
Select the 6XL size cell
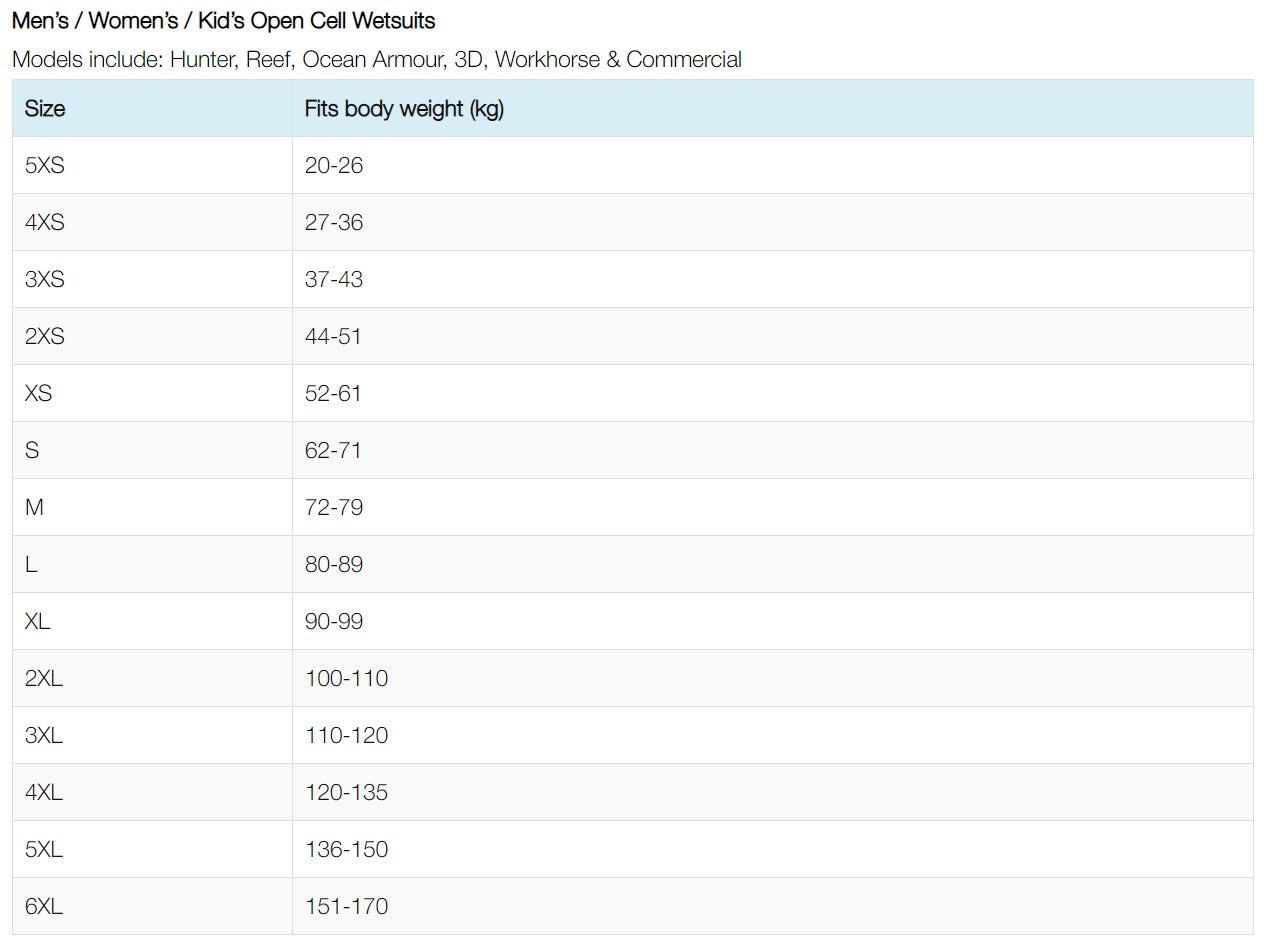point(44,907)
